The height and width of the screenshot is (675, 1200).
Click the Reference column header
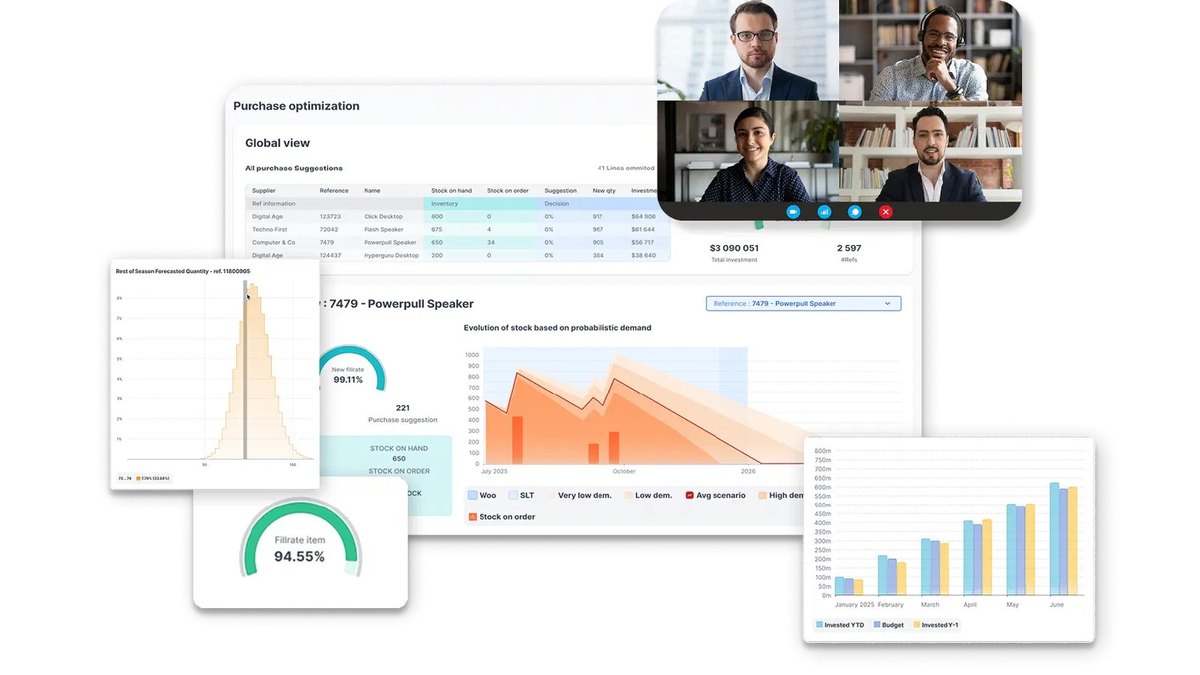pos(334,190)
